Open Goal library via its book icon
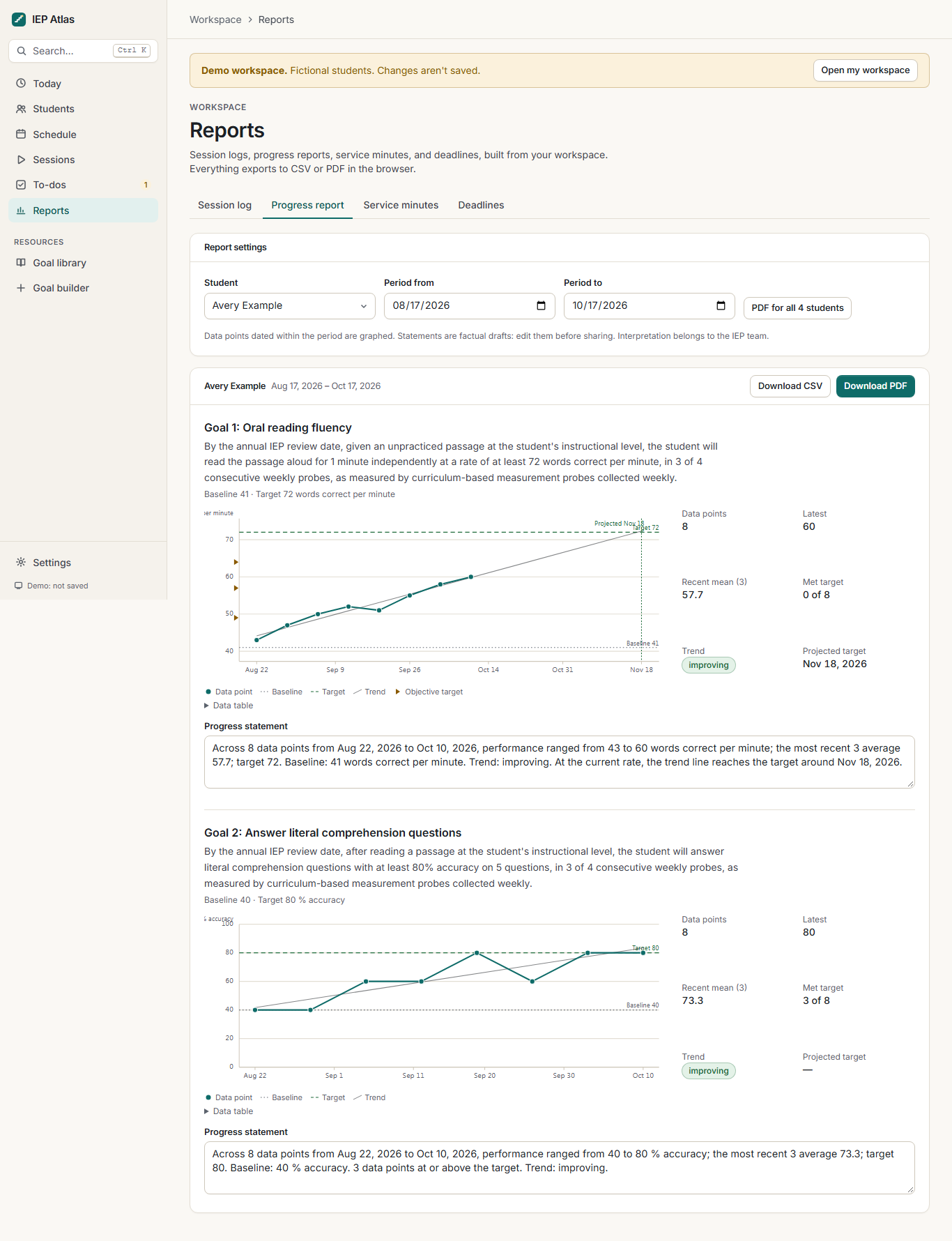Screen dimensions: 952x1241 (x=21, y=263)
